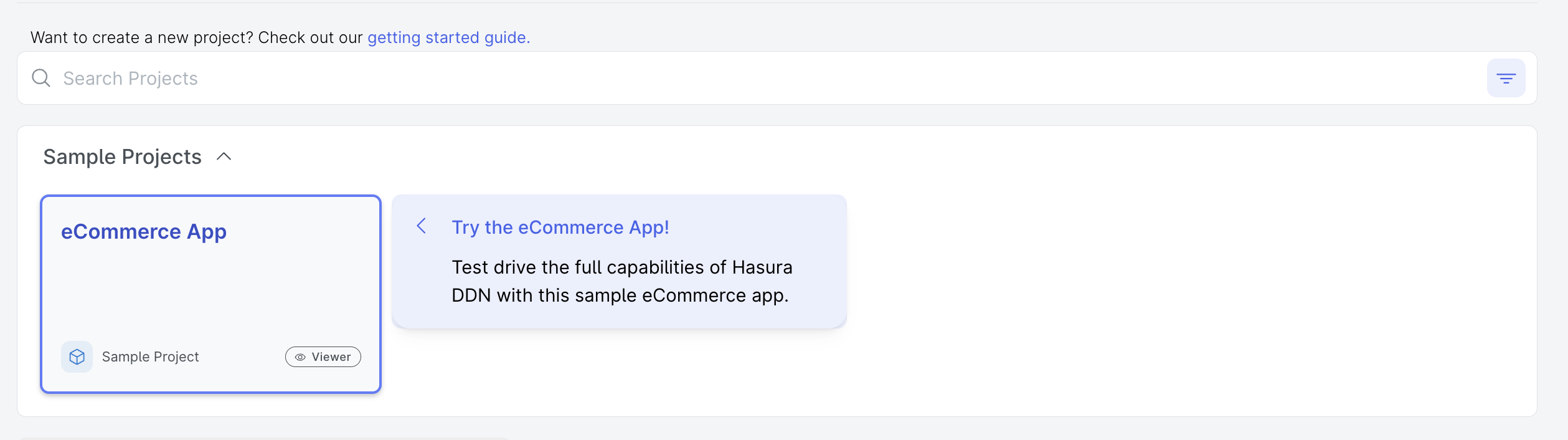Click the 'Test drive the full capabilities' description
The image size is (1568, 440).
coord(621,281)
